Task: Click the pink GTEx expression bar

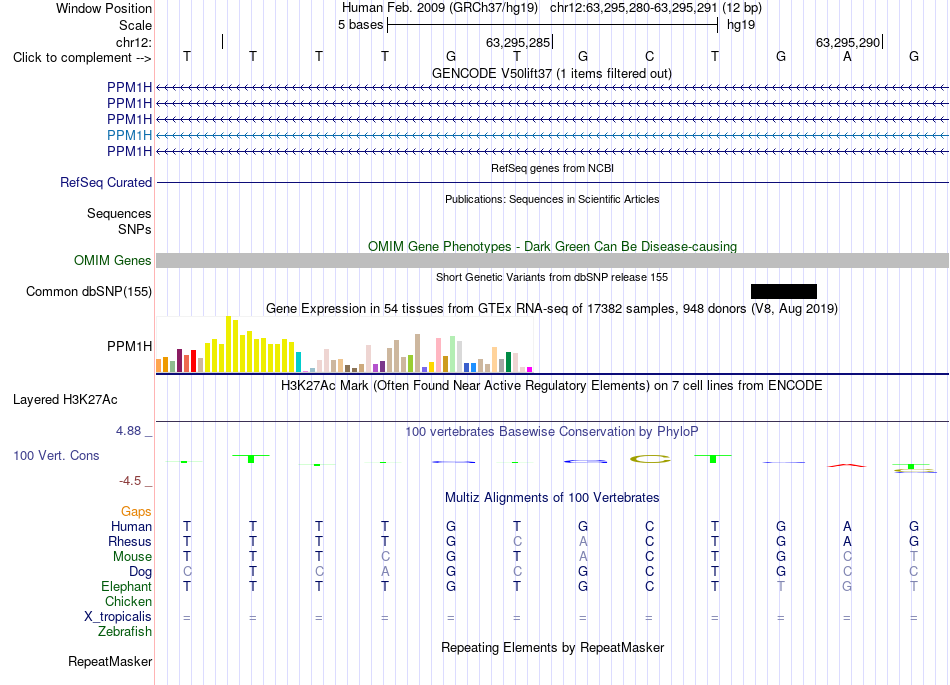Action: [438, 355]
